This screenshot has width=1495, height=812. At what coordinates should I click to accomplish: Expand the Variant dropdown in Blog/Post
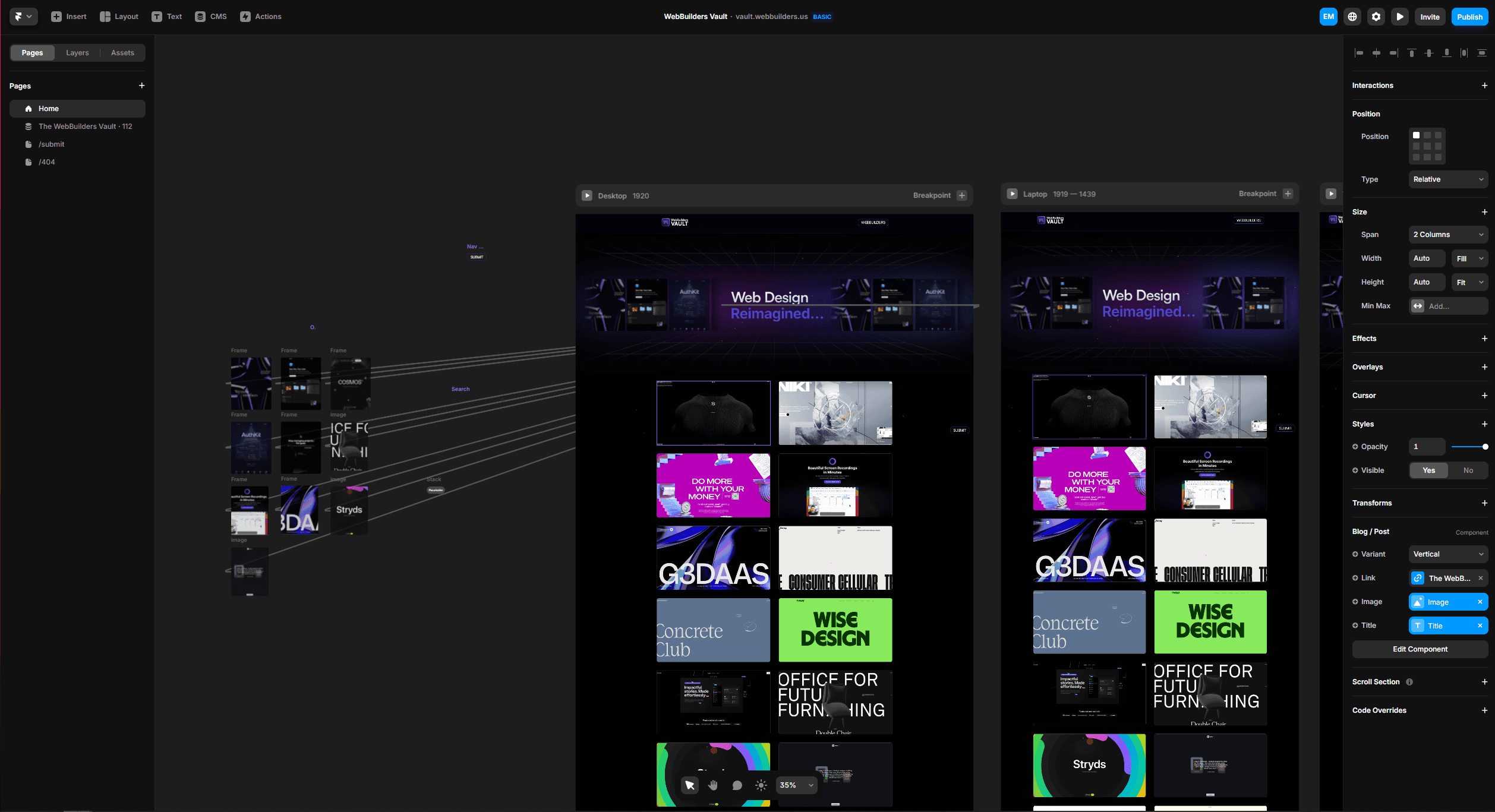click(x=1449, y=554)
